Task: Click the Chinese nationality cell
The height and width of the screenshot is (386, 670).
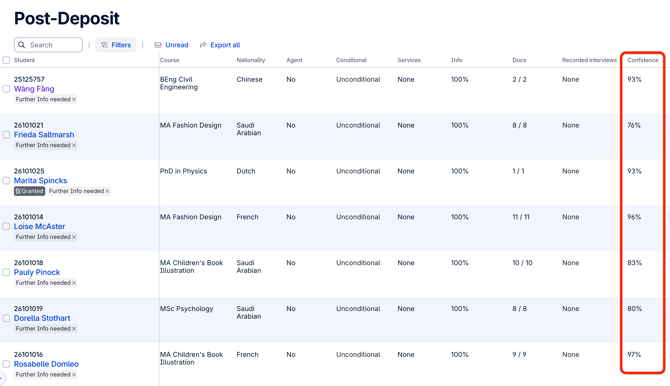Action: coord(250,80)
